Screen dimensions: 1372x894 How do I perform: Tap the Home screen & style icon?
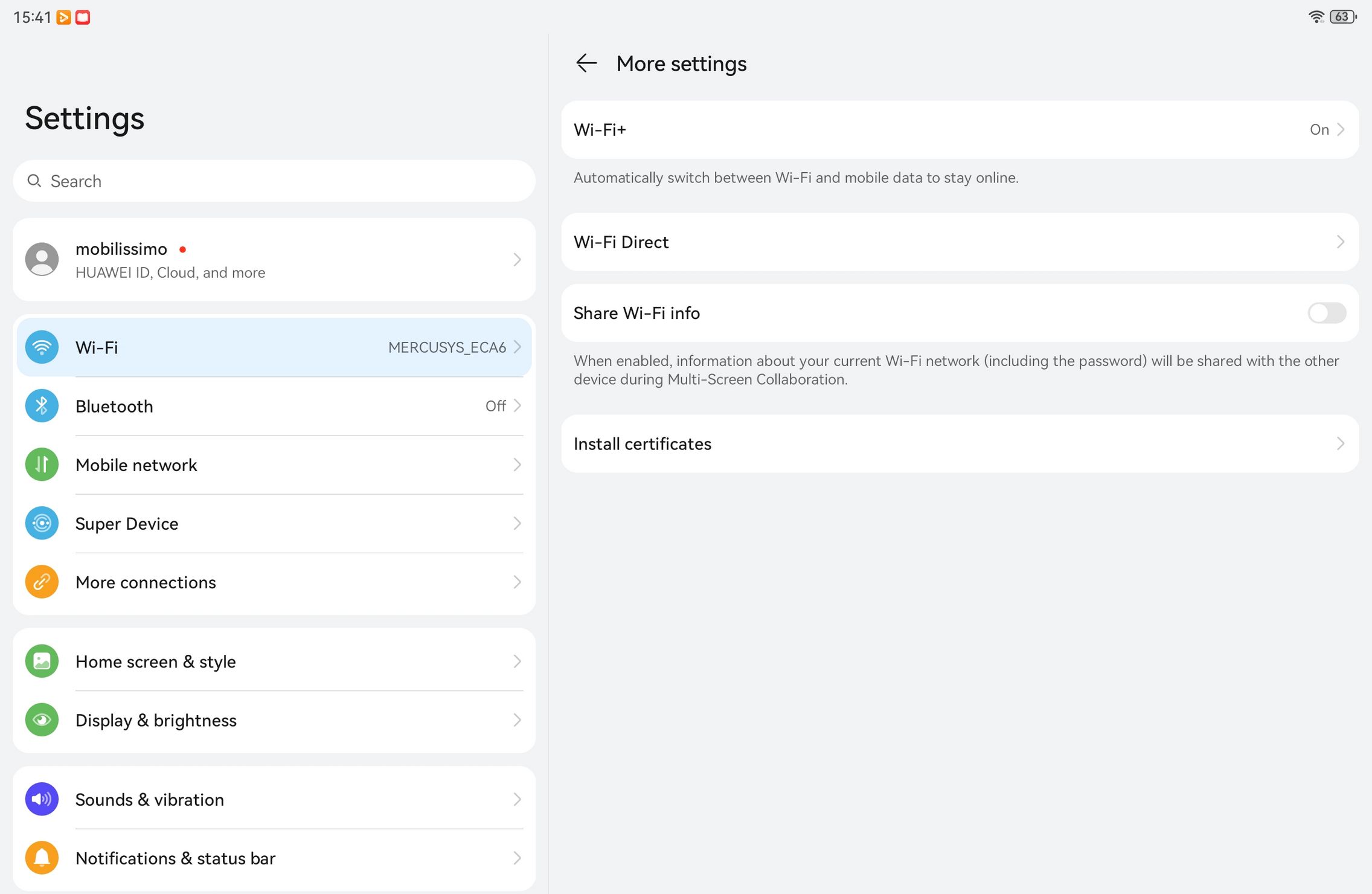[42, 661]
